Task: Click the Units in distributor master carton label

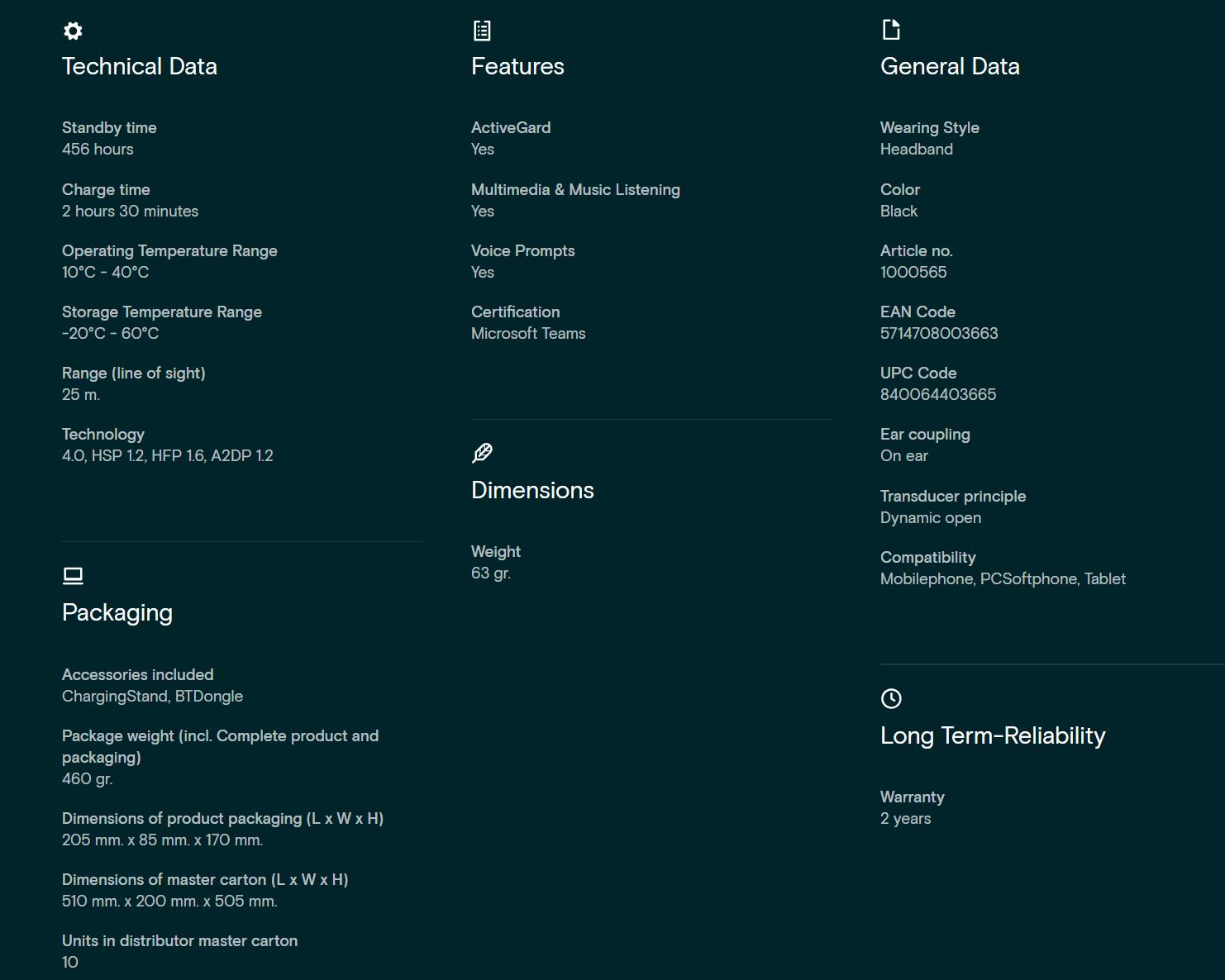Action: (179, 941)
